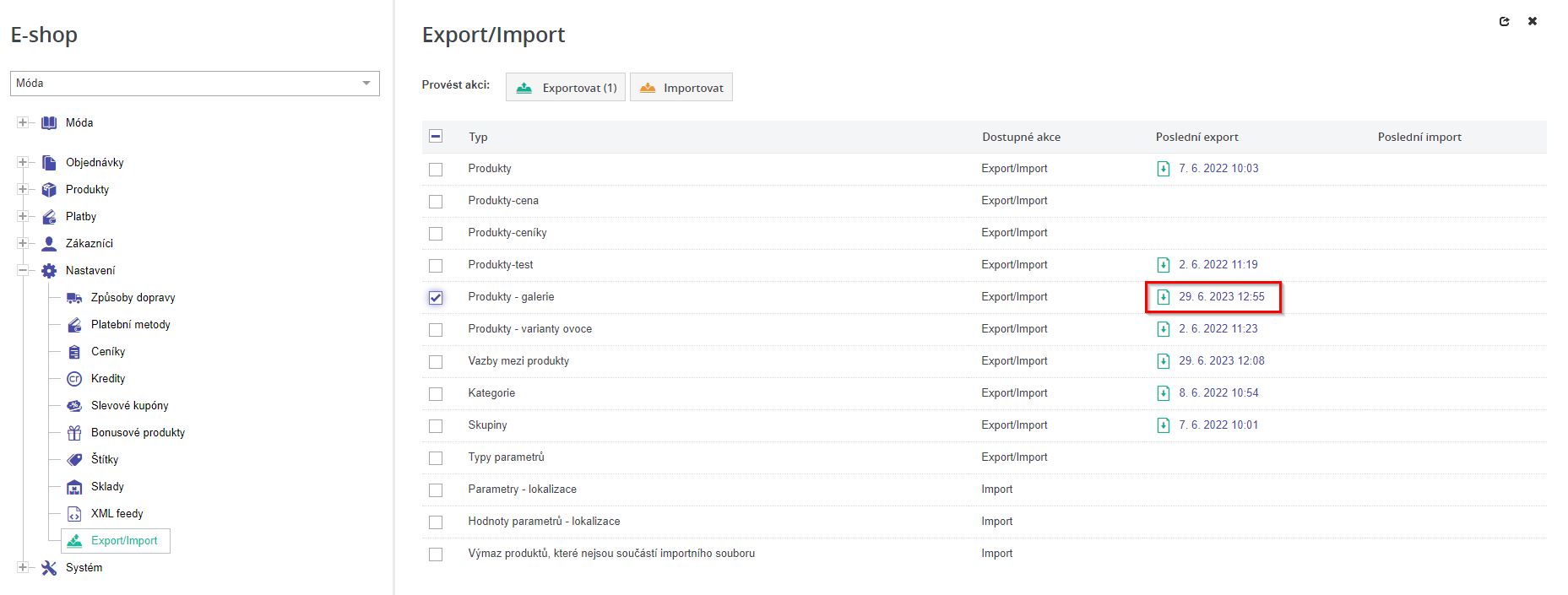This screenshot has height=595, width=1568.
Task: Open XML feedy settings item
Action: pyautogui.click(x=117, y=514)
